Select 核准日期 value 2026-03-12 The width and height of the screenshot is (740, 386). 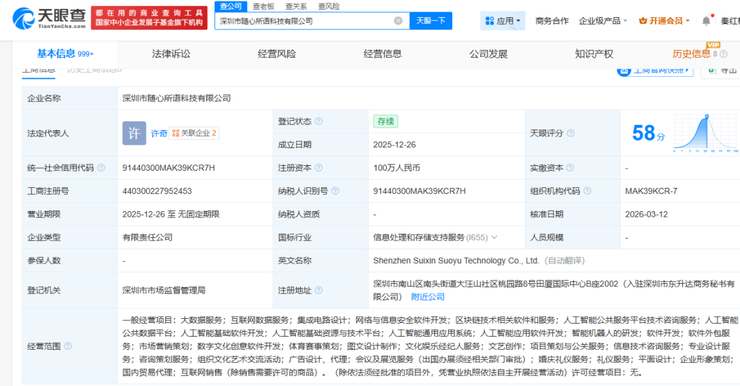point(647,214)
